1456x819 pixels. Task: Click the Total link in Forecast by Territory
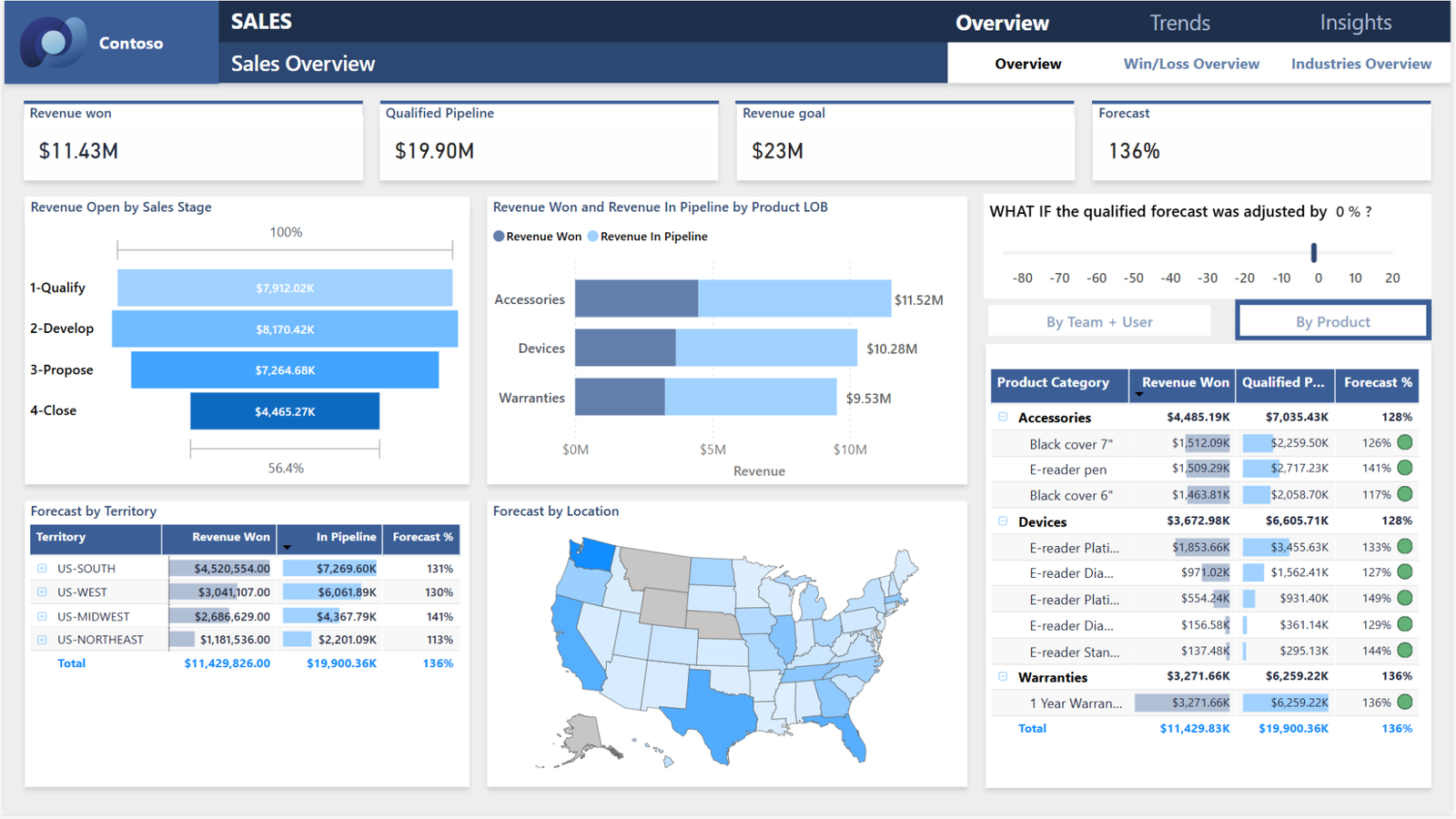tap(71, 662)
